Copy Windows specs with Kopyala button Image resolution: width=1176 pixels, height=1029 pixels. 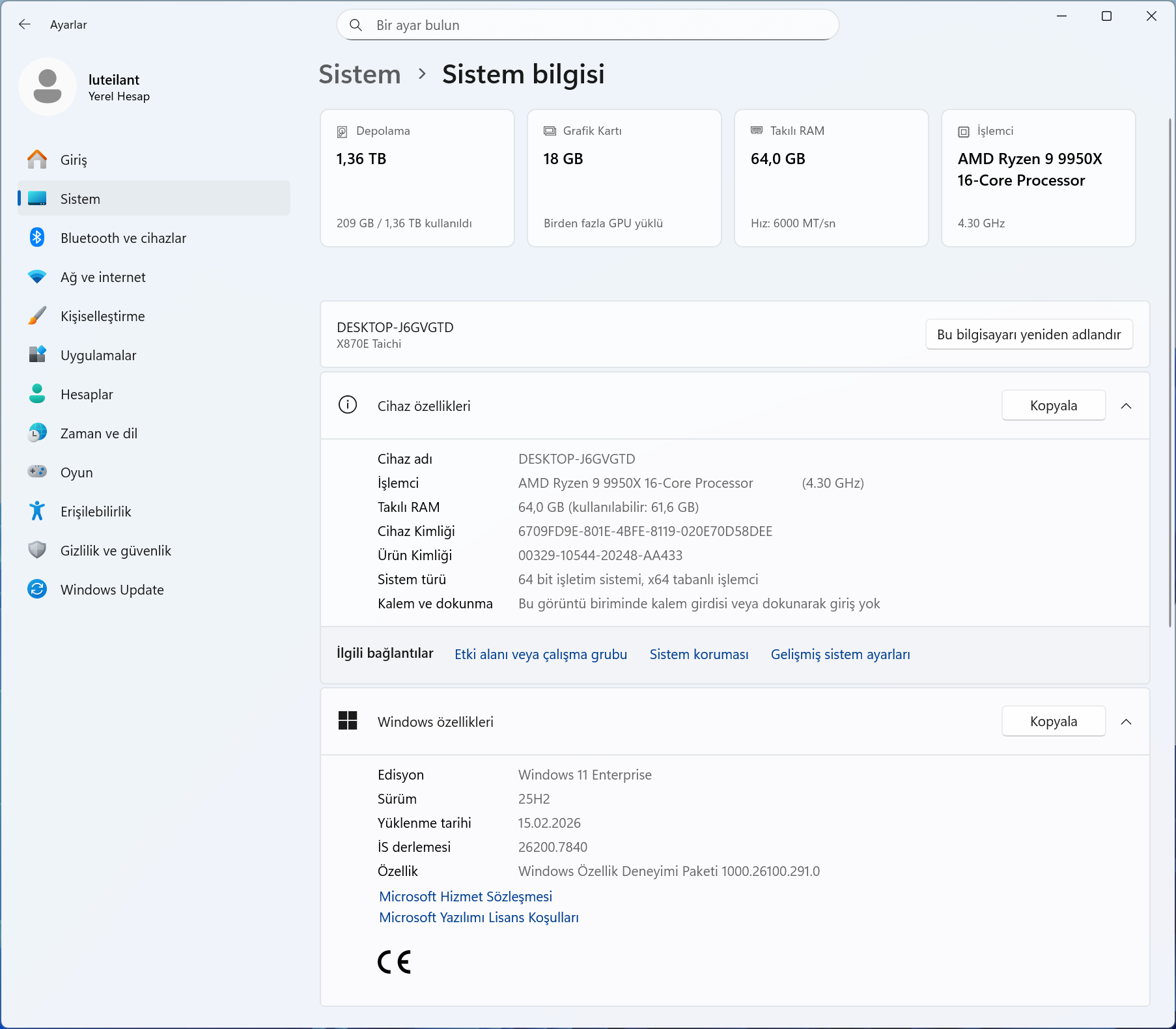click(1054, 722)
